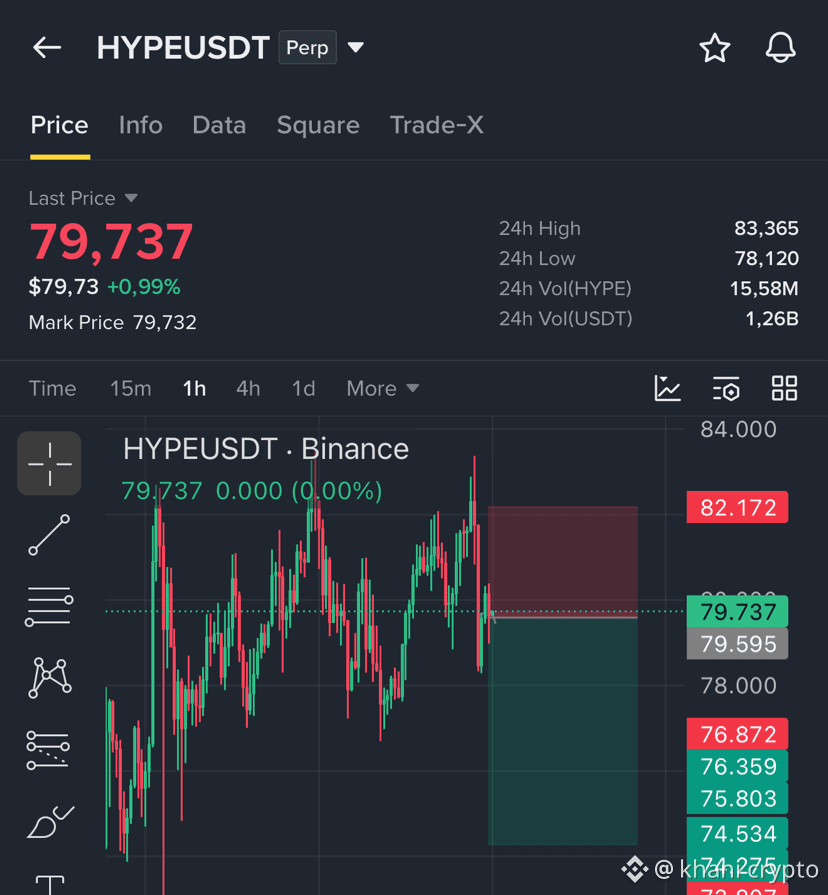Switch chart to 4h interval
This screenshot has height=895, width=828.
248,389
